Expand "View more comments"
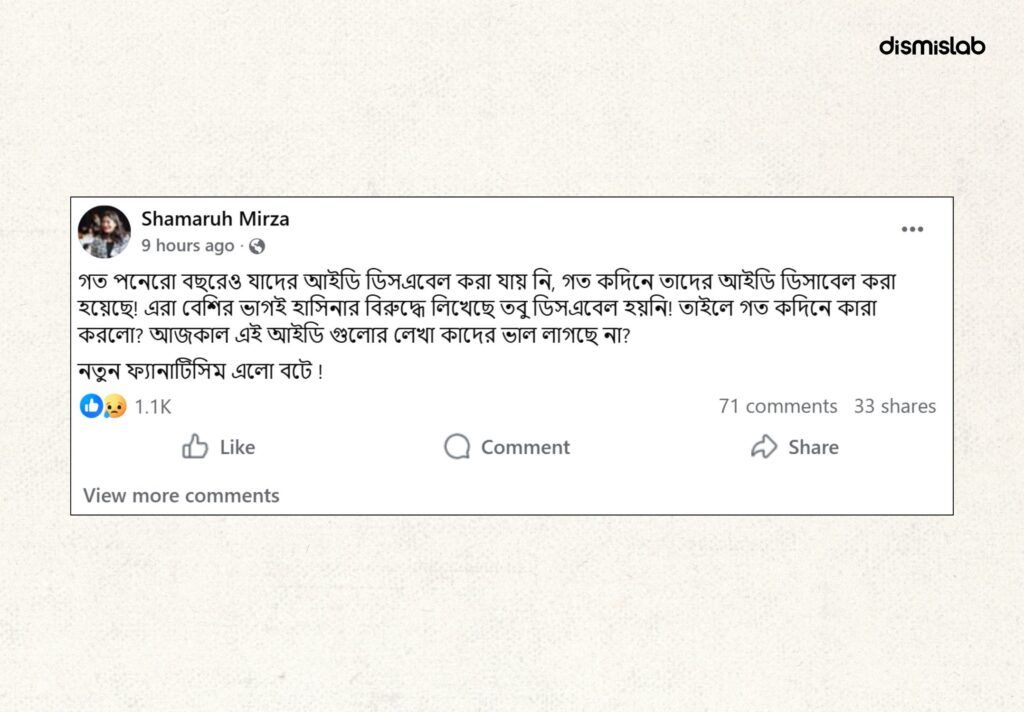This screenshot has height=712, width=1024. click(181, 495)
